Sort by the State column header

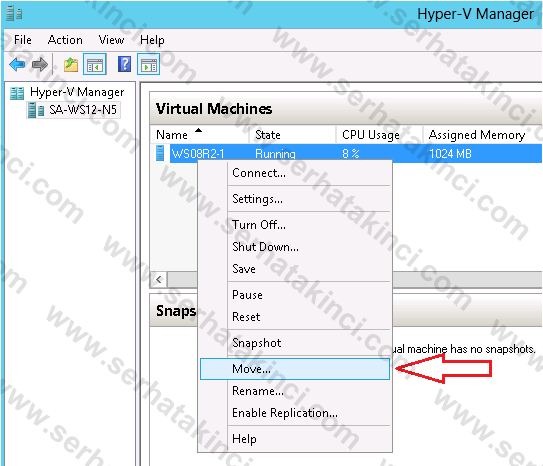tap(292, 135)
